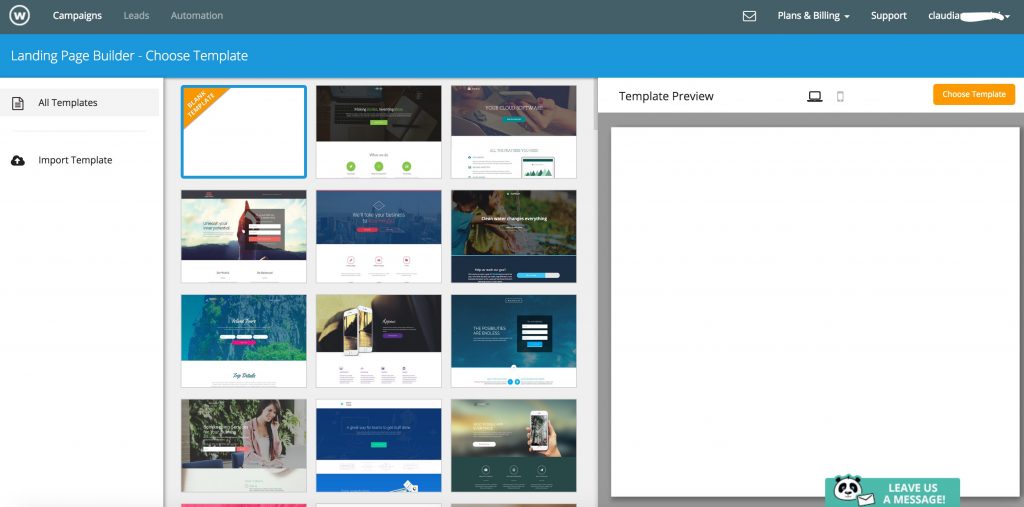Expand the Plans & Billing dropdown

pyautogui.click(x=813, y=16)
